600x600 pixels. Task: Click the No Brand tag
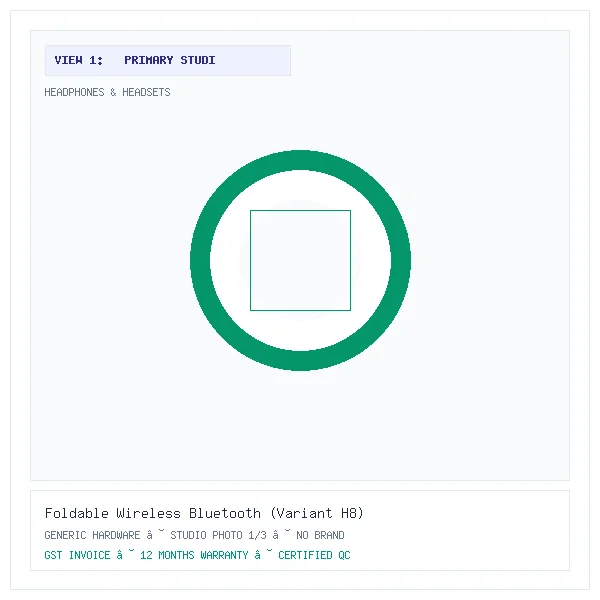coord(320,535)
